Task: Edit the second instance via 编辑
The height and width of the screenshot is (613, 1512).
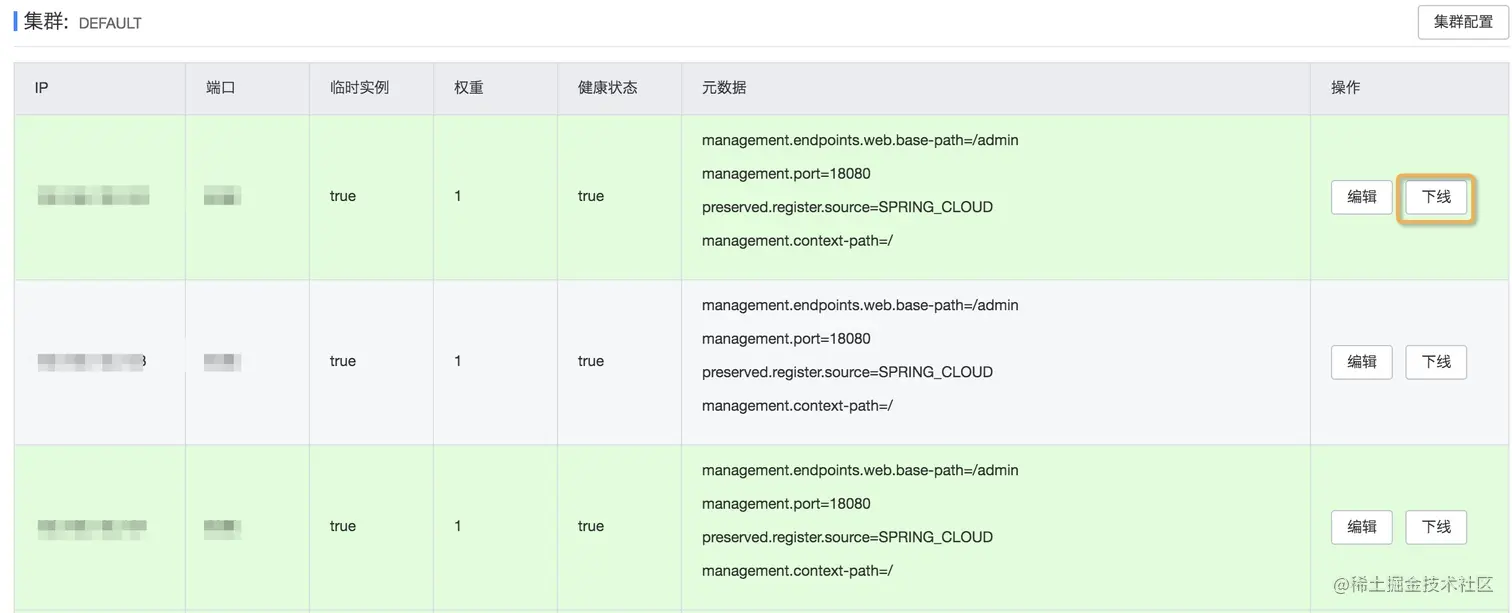Action: (1361, 362)
